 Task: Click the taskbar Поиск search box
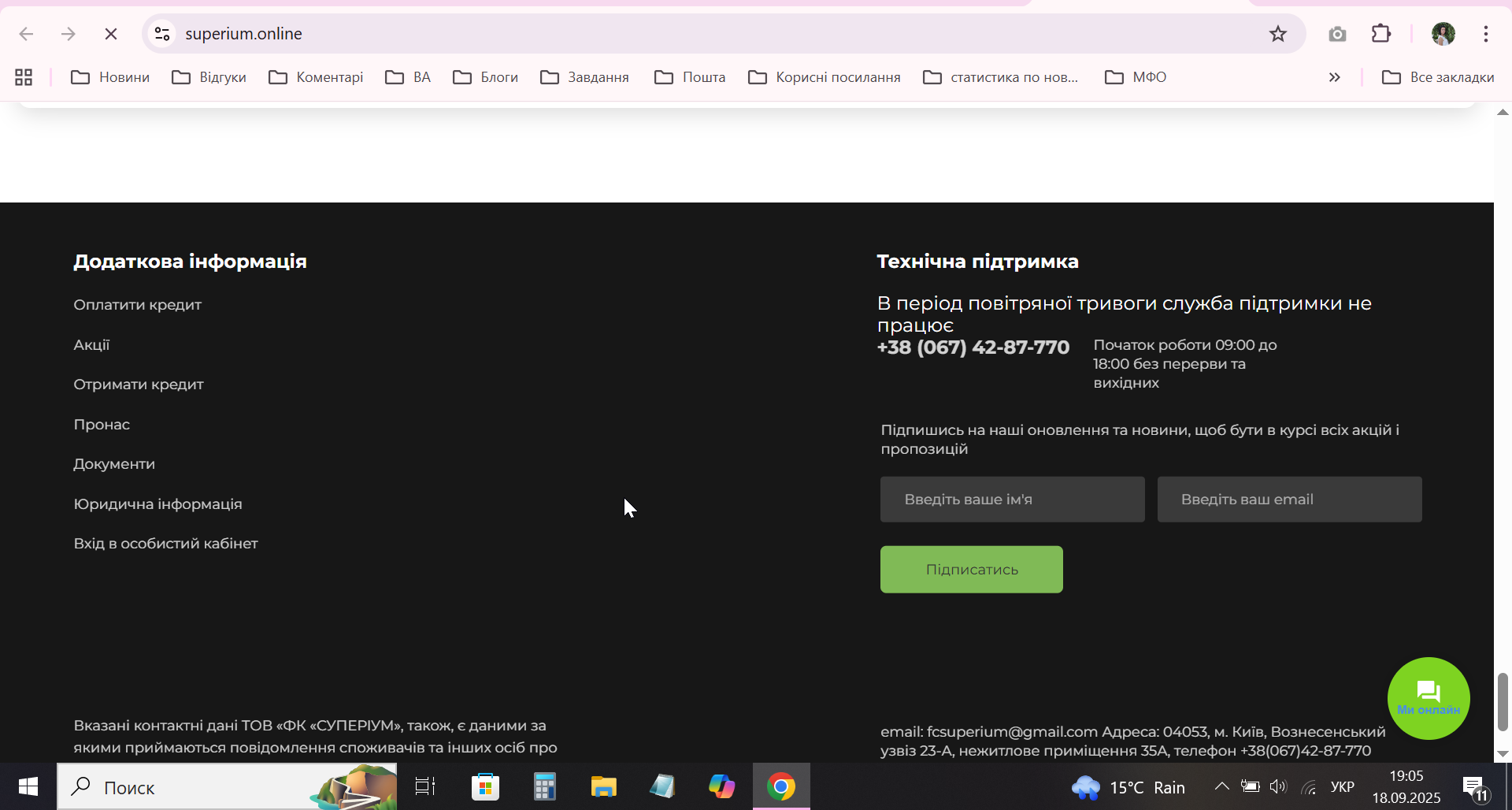(227, 786)
